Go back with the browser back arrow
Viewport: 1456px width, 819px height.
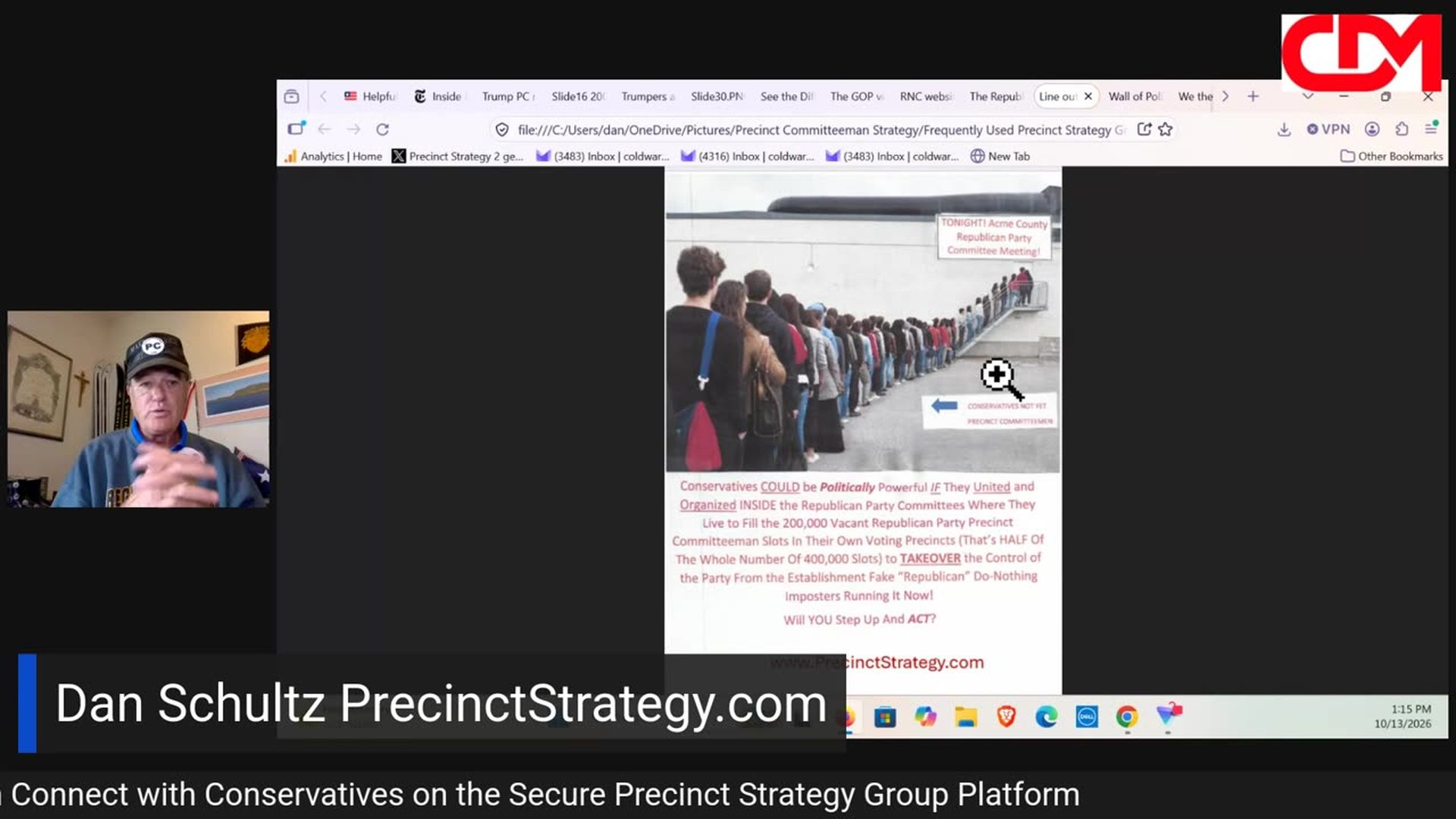(325, 130)
